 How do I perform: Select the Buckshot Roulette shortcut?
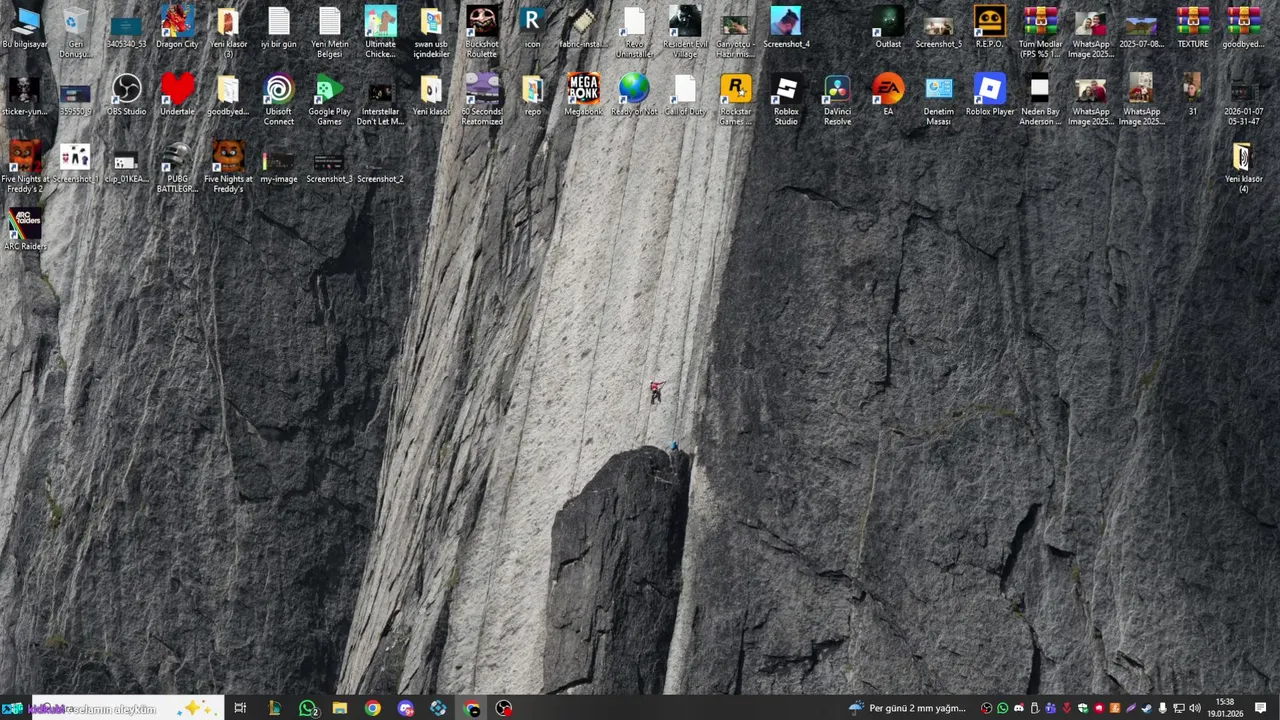(482, 32)
